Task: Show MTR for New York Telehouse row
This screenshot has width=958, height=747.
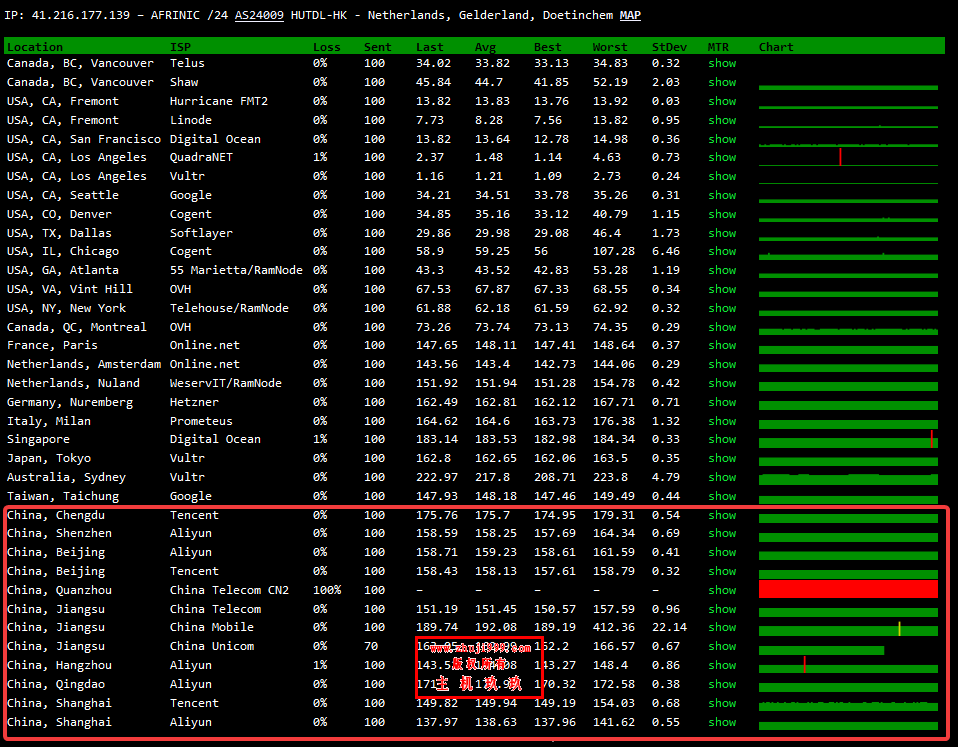Action: tap(722, 308)
